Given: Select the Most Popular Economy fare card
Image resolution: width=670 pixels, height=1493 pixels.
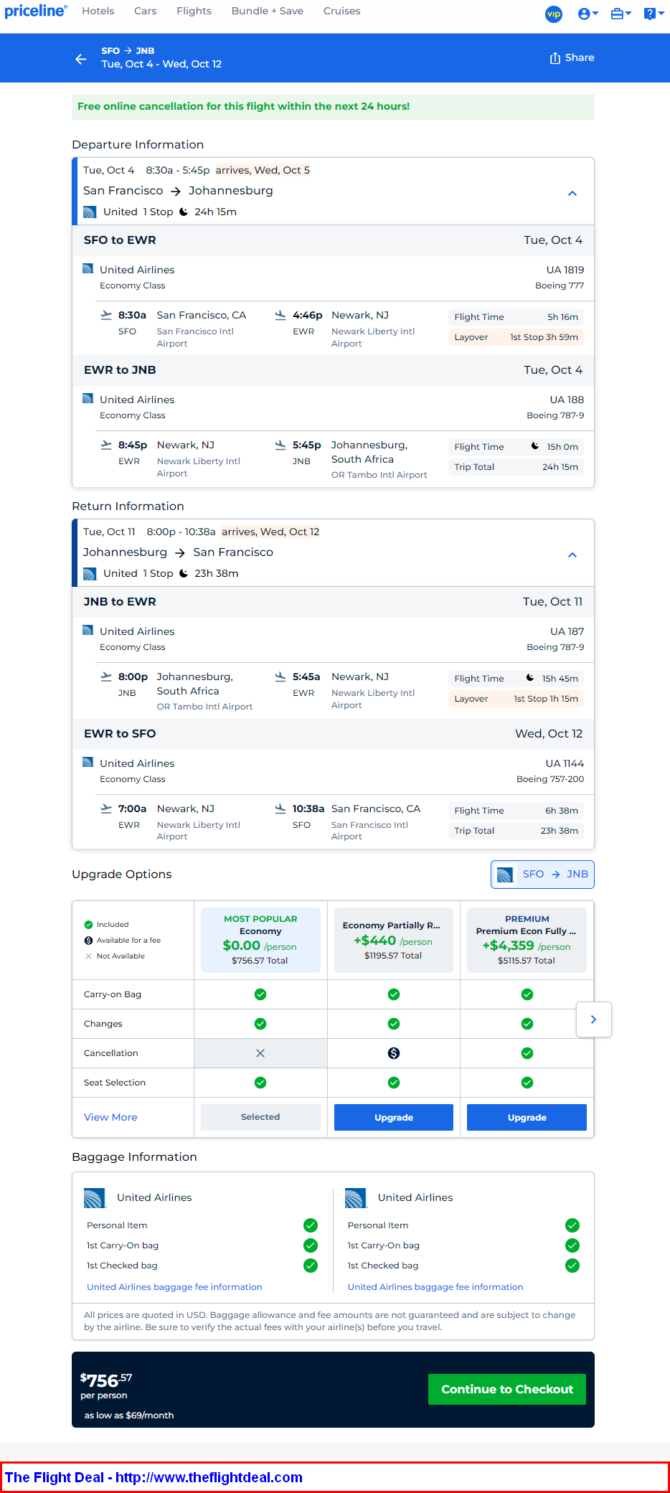Looking at the screenshot, I should (x=260, y=940).
